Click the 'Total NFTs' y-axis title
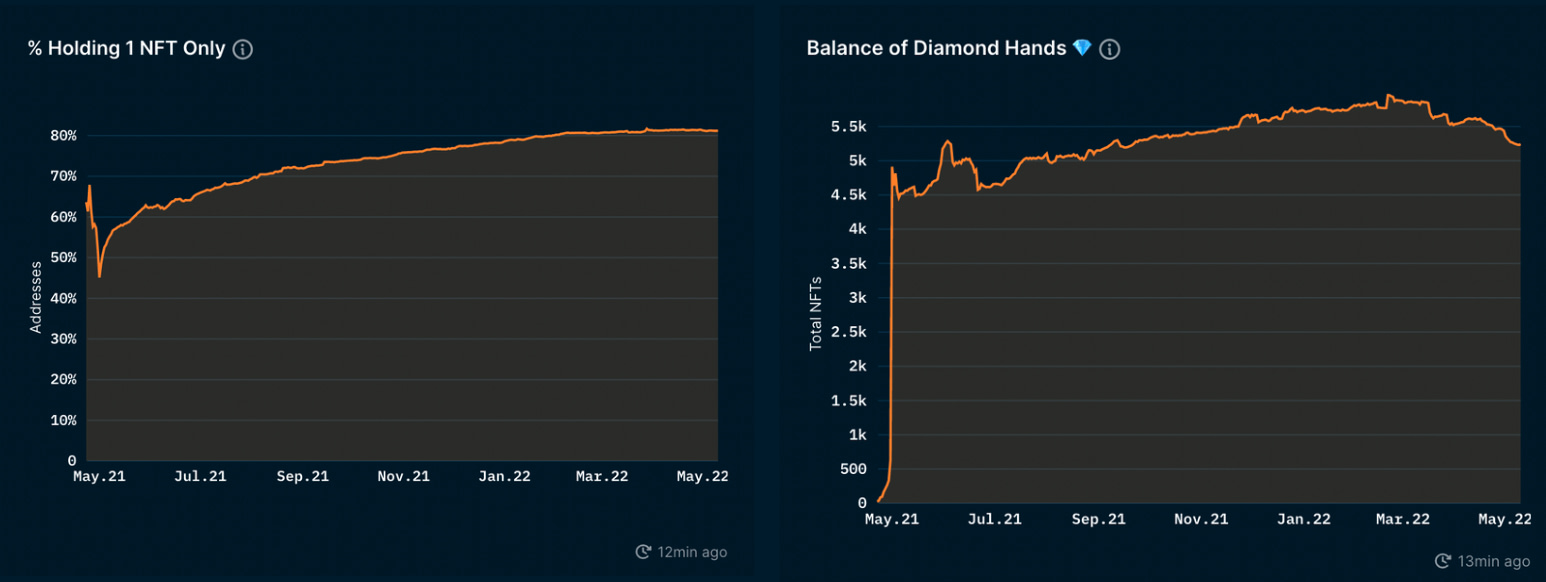The image size is (1546, 582). [815, 313]
